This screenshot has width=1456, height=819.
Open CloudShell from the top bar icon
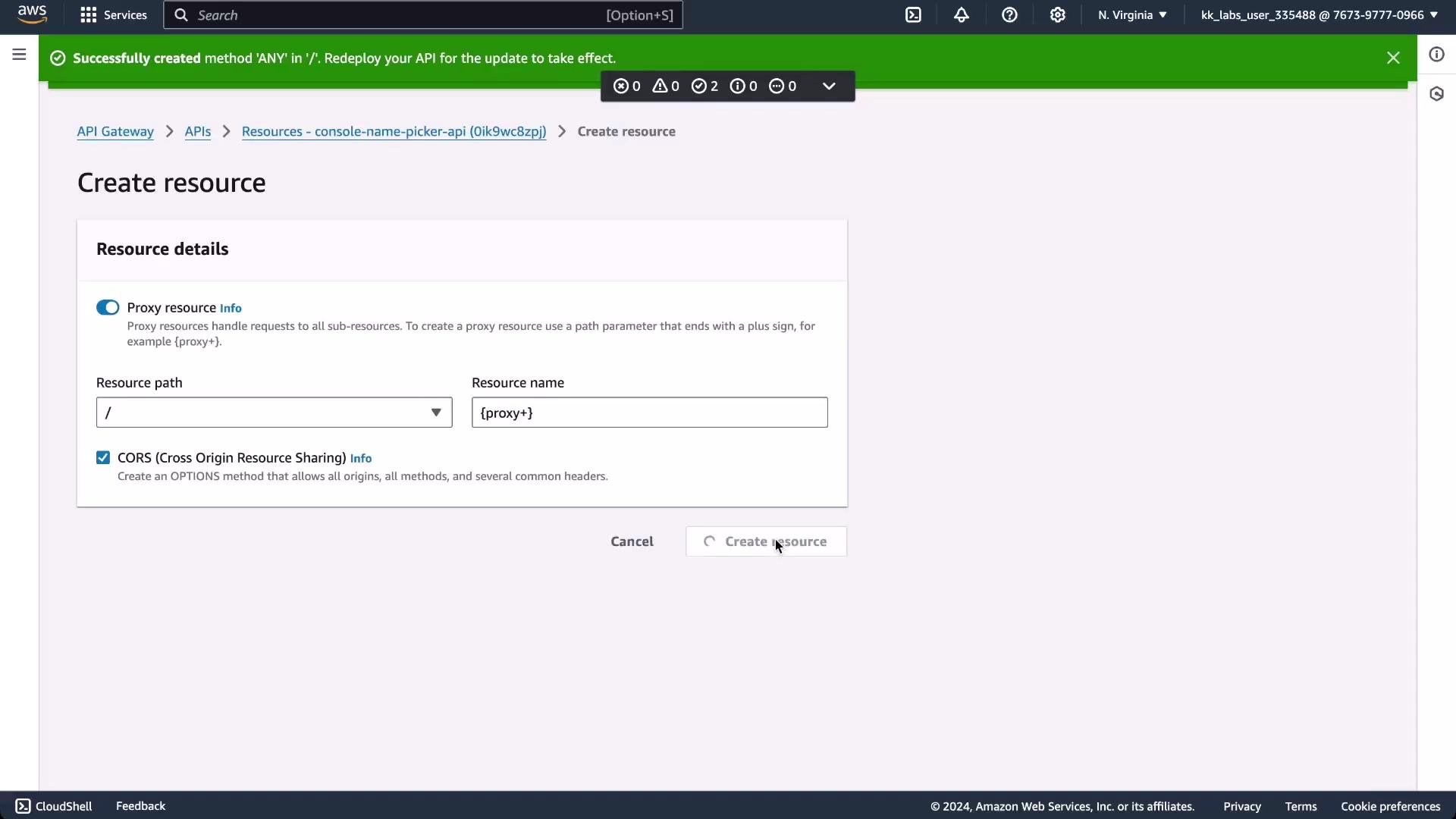(x=913, y=15)
